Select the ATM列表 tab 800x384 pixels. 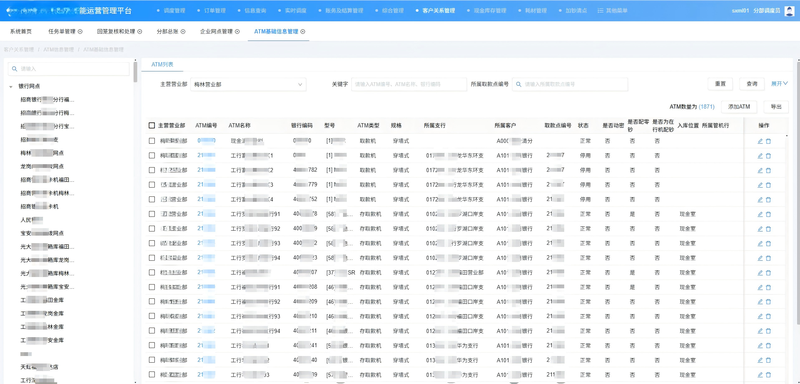(162, 64)
